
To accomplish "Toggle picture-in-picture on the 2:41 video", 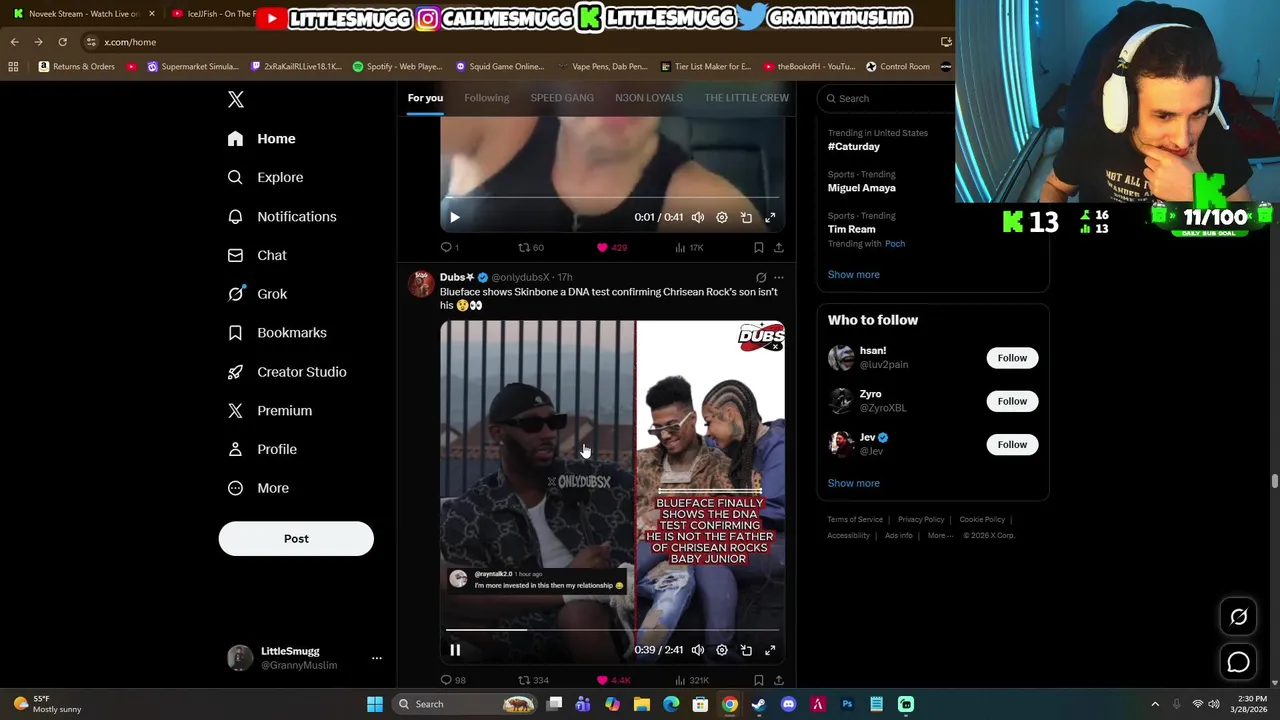I will click(x=746, y=650).
